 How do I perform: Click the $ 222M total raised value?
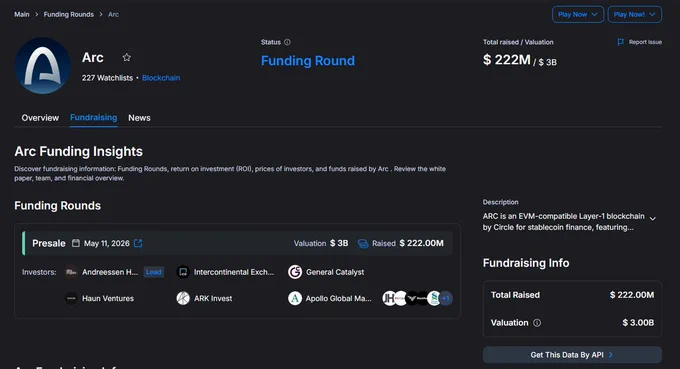507,60
